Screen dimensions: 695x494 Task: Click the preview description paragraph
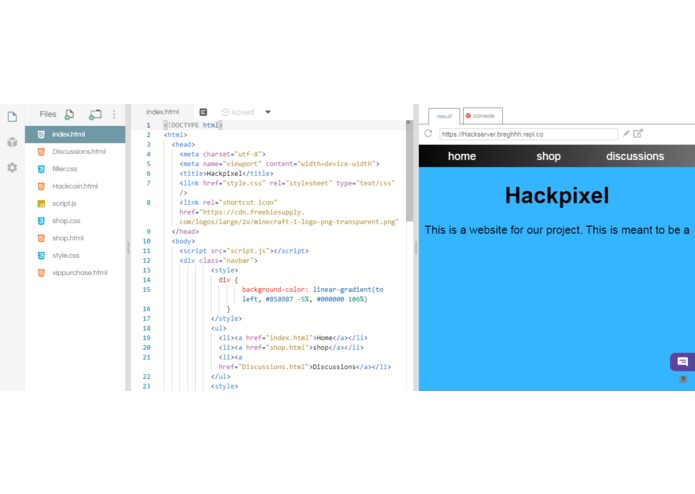[557, 230]
